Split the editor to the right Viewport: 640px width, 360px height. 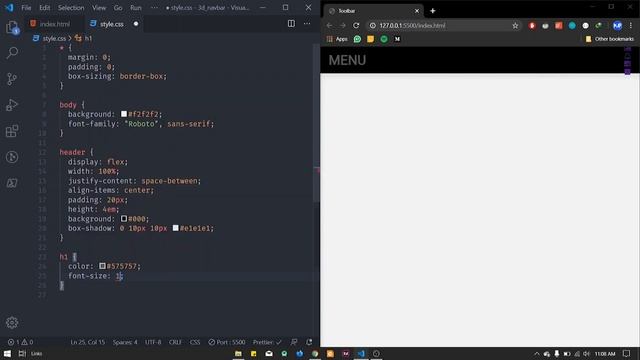pos(291,24)
